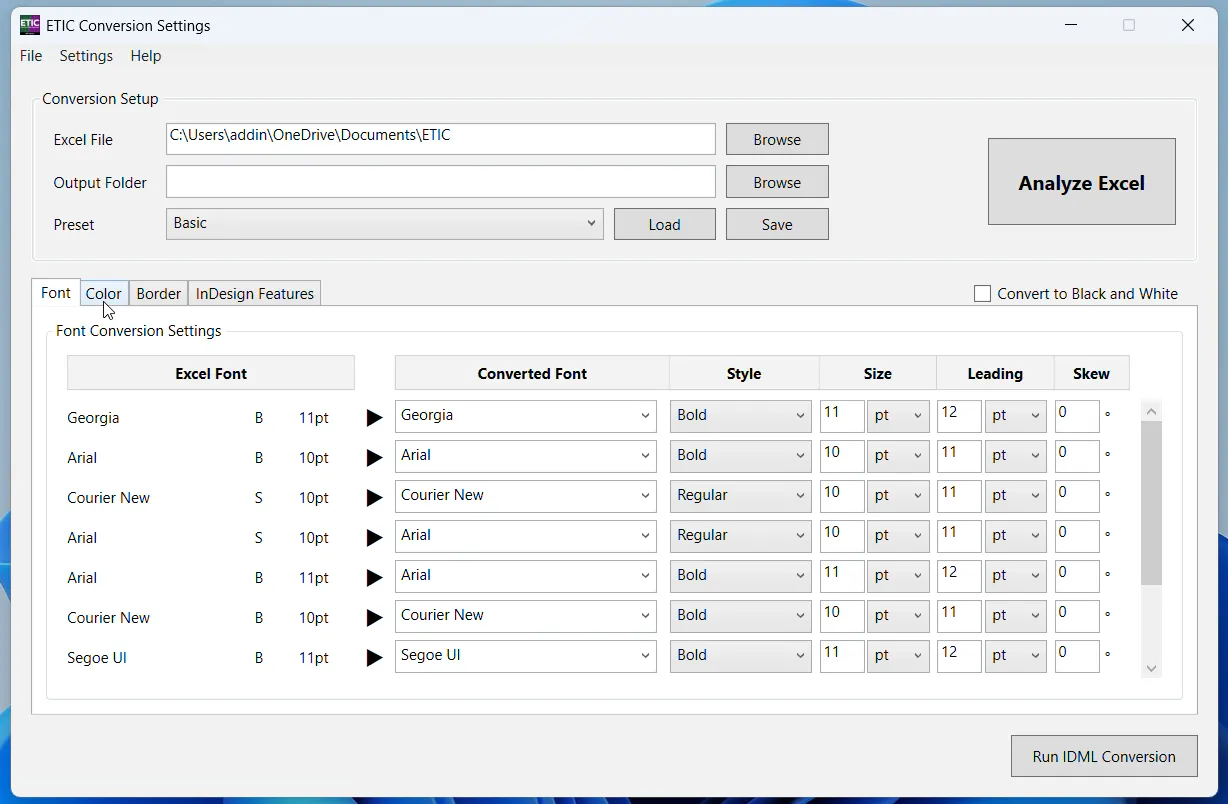Click the font list scrollbar down arrow
Viewport: 1228px width, 804px height.
click(1151, 668)
